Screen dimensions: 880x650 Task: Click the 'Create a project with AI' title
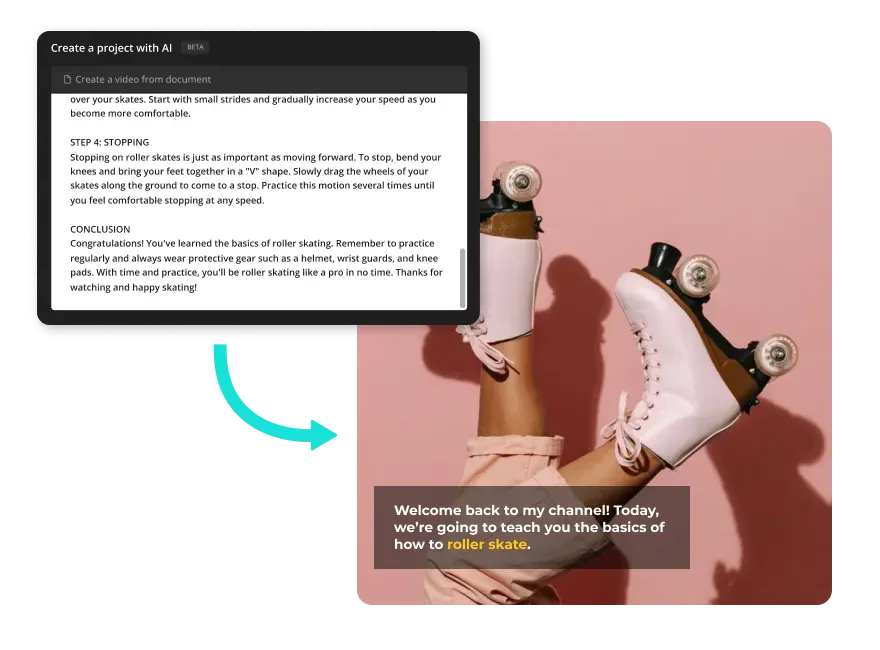click(111, 48)
